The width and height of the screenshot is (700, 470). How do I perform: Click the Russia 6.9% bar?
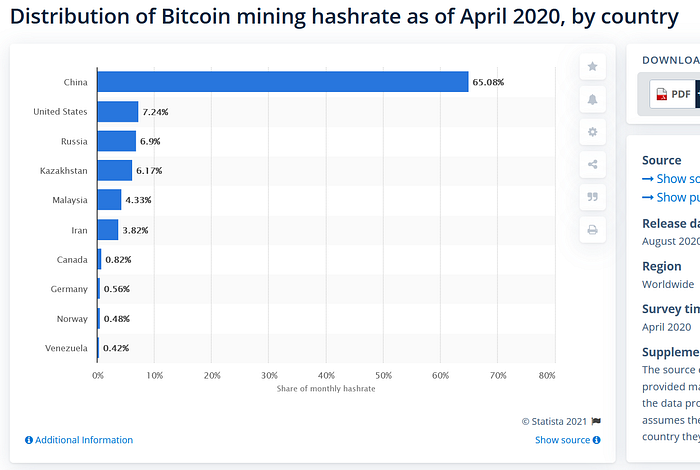click(x=117, y=141)
